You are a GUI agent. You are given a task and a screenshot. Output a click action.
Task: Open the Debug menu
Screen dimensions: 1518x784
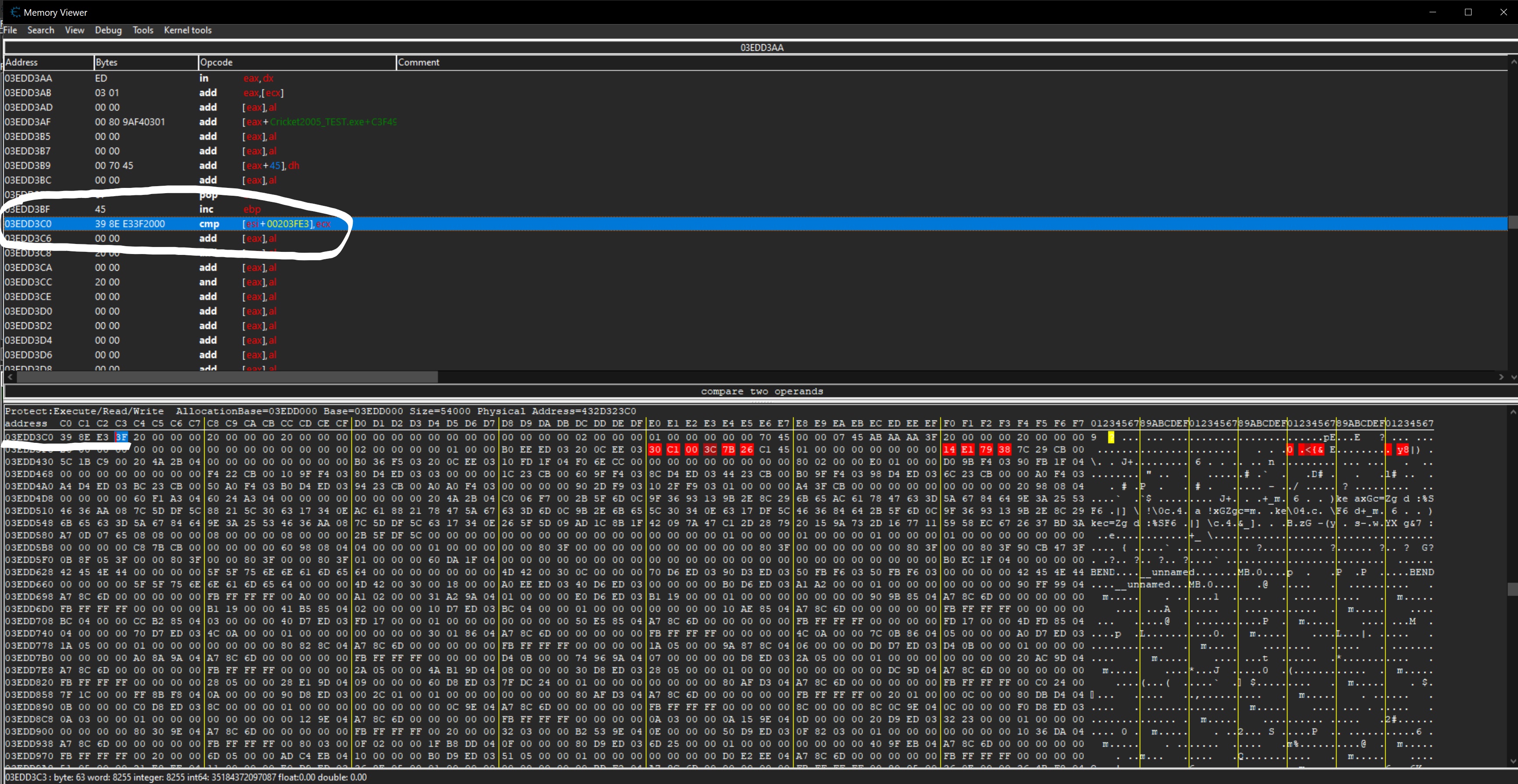pyautogui.click(x=108, y=30)
